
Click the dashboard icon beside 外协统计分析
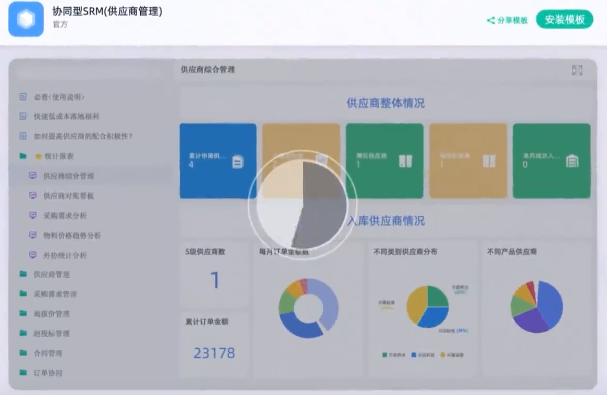33,254
